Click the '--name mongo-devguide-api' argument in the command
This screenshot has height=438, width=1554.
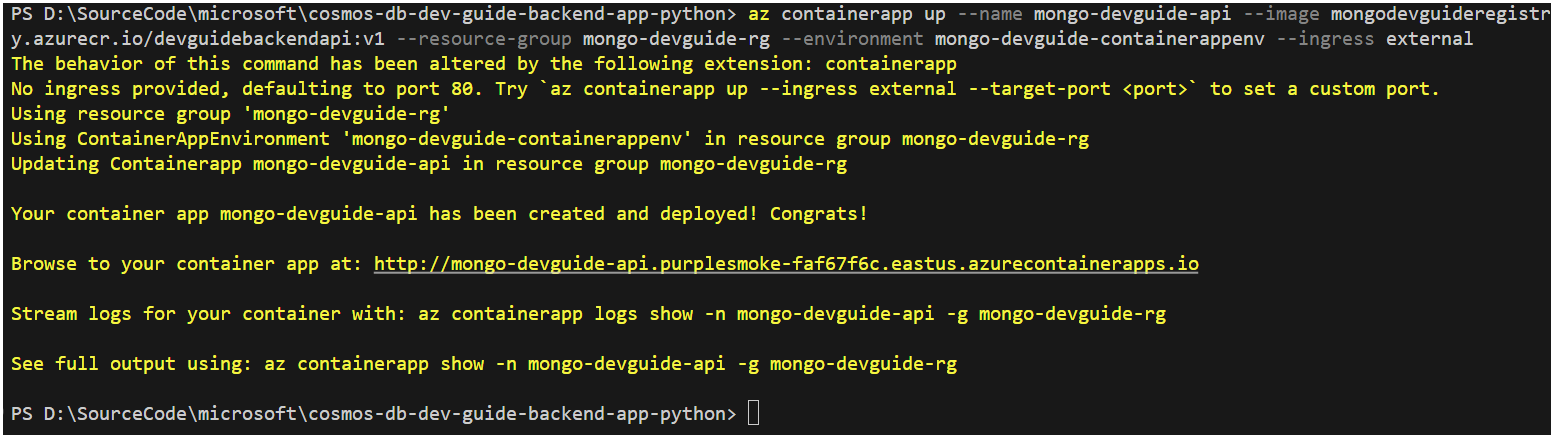point(1093,14)
